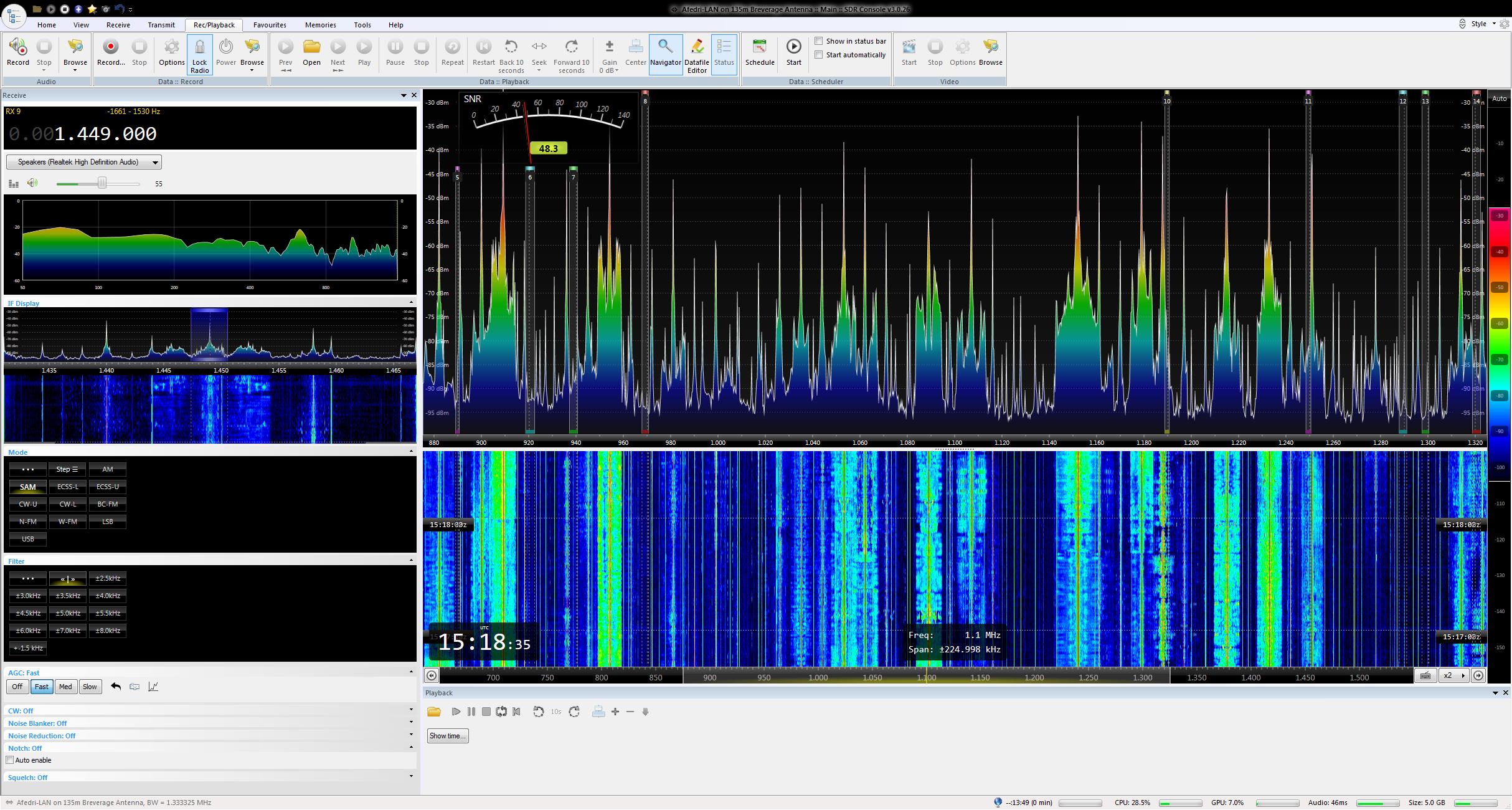Screen dimensions: 1512x810
Task: Click the volume slider handle
Action: coord(102,183)
